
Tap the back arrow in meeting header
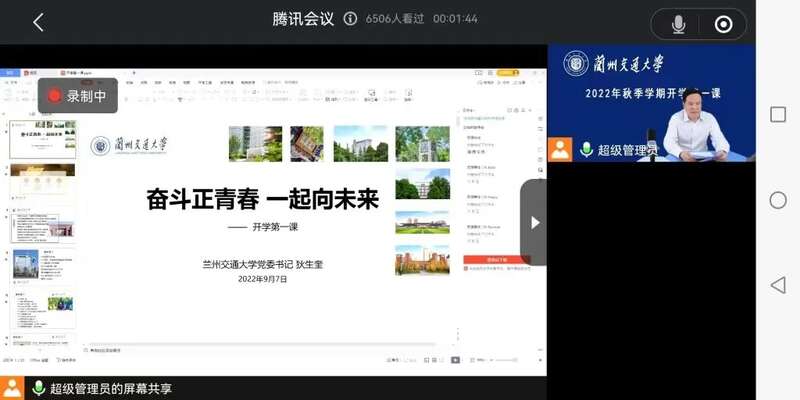38,22
